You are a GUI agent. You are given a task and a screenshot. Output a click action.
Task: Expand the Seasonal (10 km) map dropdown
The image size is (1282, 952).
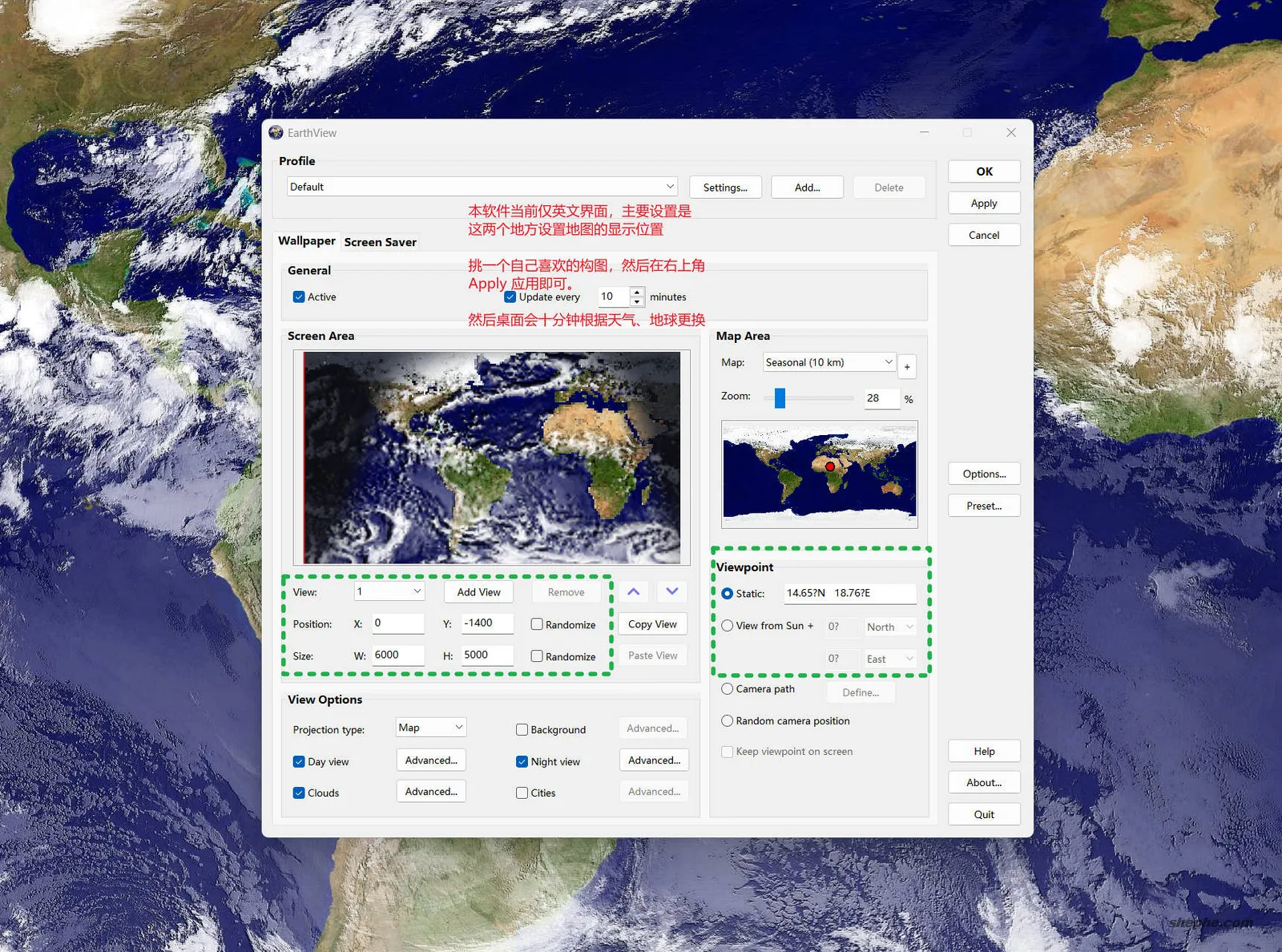point(828,363)
